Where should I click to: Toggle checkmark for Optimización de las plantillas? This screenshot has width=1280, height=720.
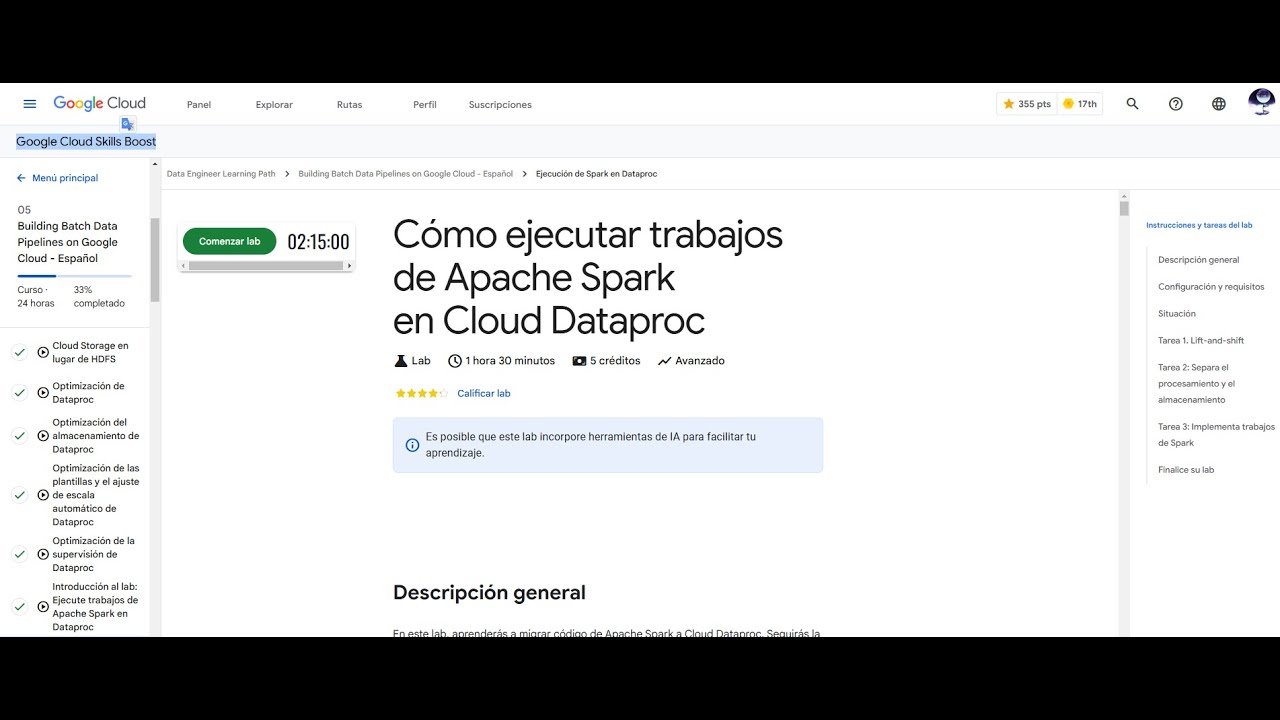(19, 495)
